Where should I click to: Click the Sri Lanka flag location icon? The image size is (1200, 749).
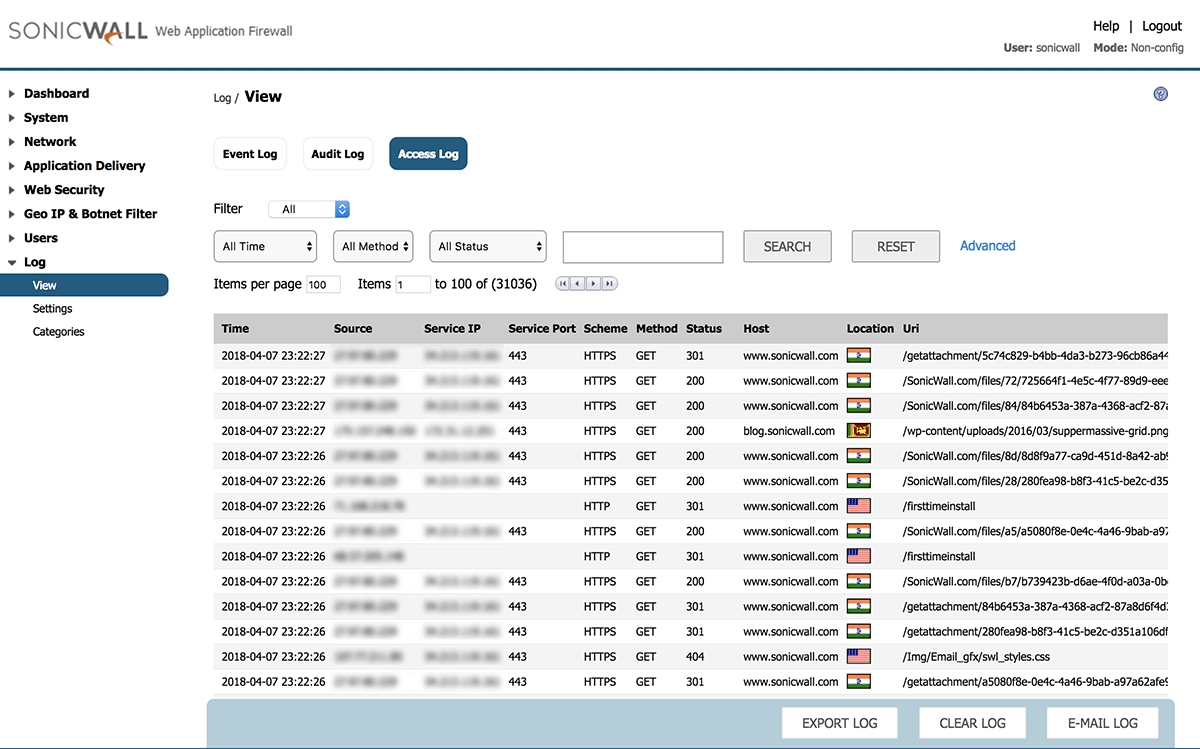[858, 431]
